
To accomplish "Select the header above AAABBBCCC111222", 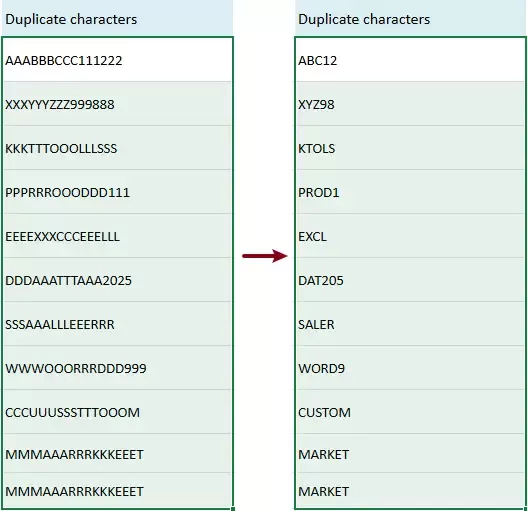I will pyautogui.click(x=117, y=18).
